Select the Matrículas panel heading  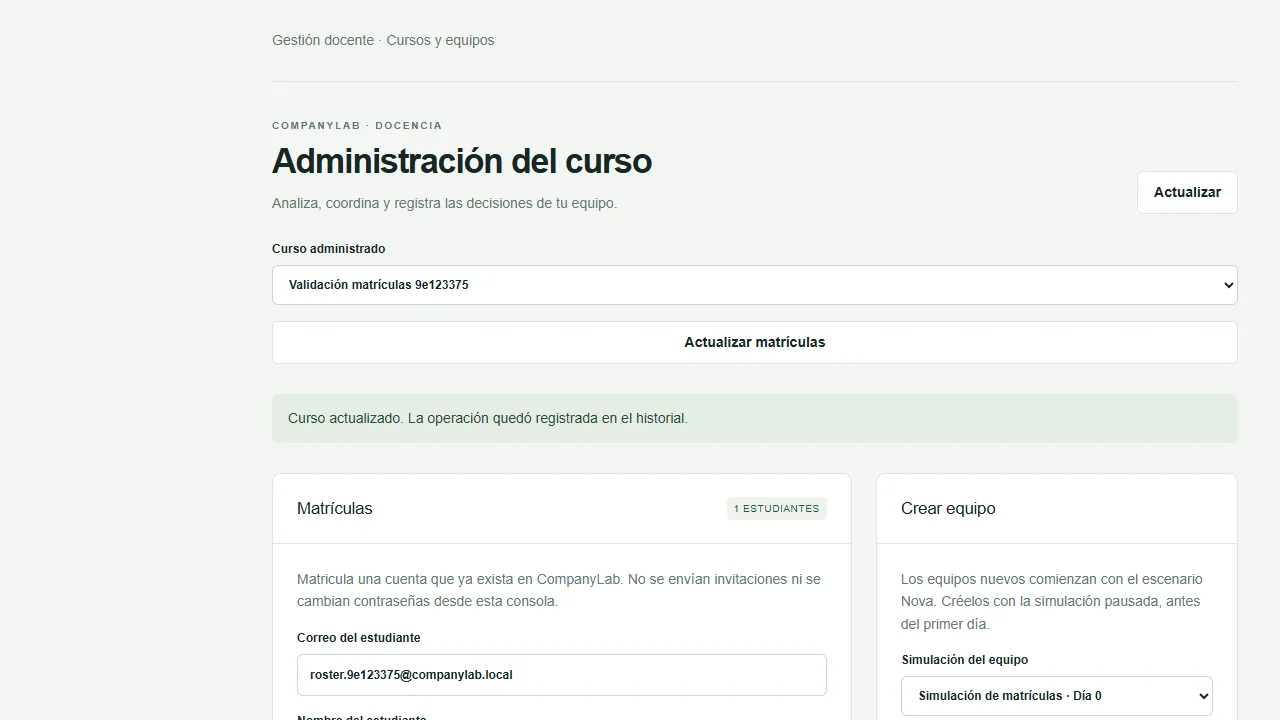pos(335,508)
